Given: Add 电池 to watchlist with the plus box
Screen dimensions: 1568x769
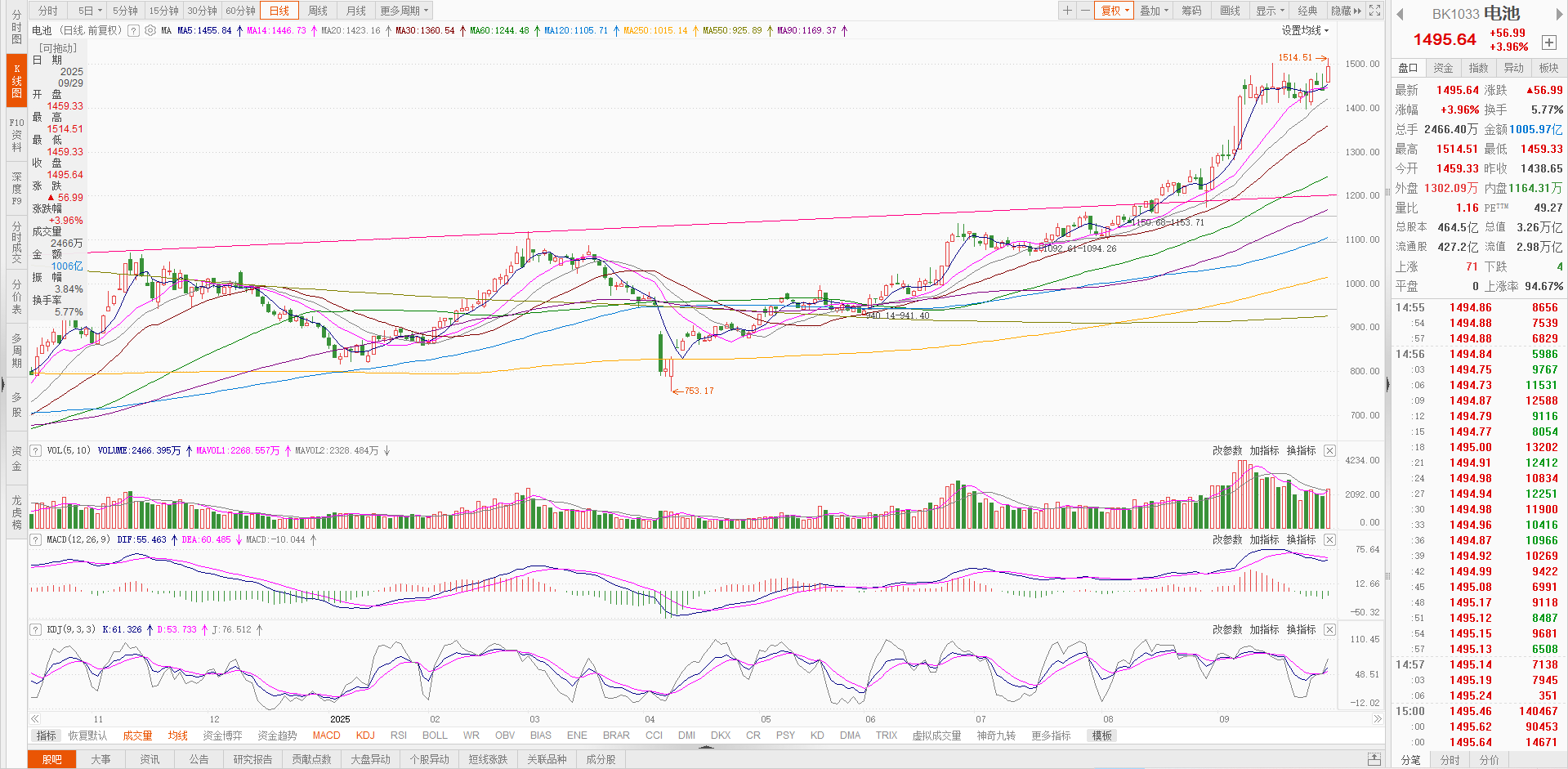Looking at the screenshot, I should tap(1548, 42).
